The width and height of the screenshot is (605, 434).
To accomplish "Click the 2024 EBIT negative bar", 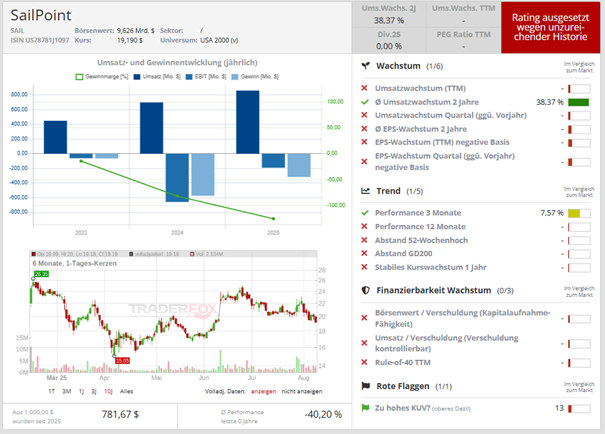I will coord(177,177).
